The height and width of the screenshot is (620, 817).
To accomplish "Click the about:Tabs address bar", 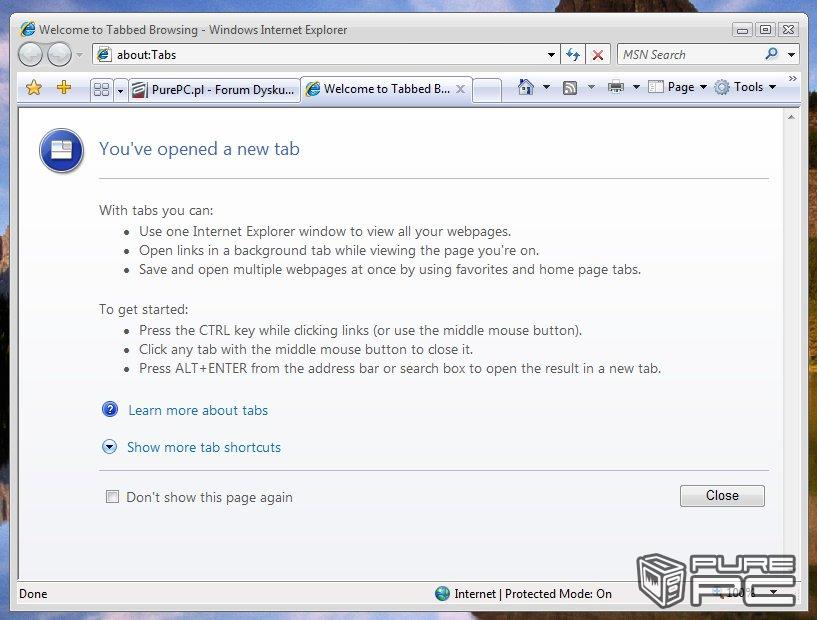I will coord(325,54).
